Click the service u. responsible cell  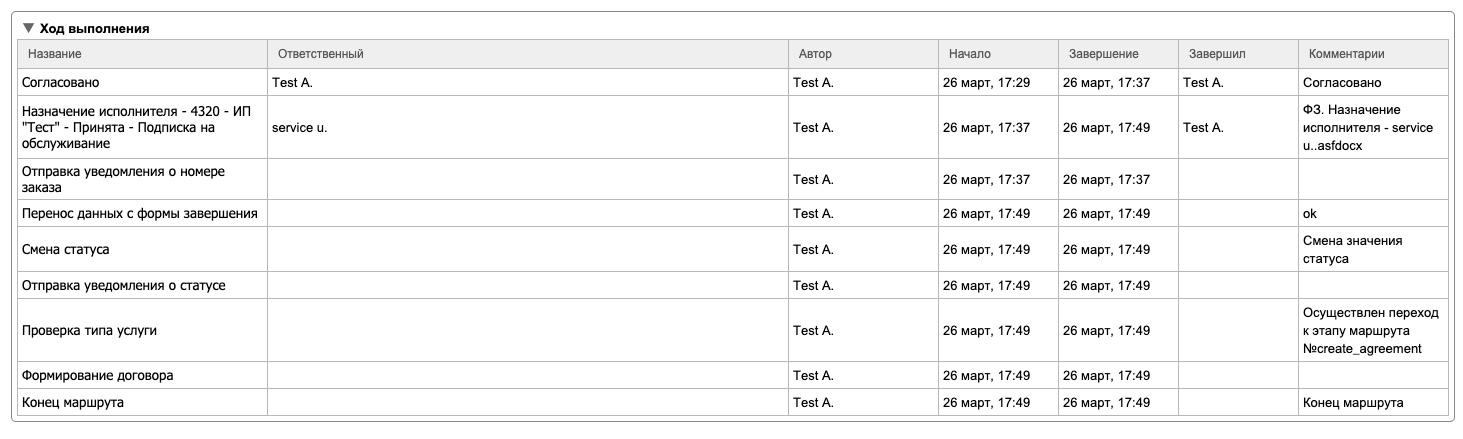click(x=300, y=127)
